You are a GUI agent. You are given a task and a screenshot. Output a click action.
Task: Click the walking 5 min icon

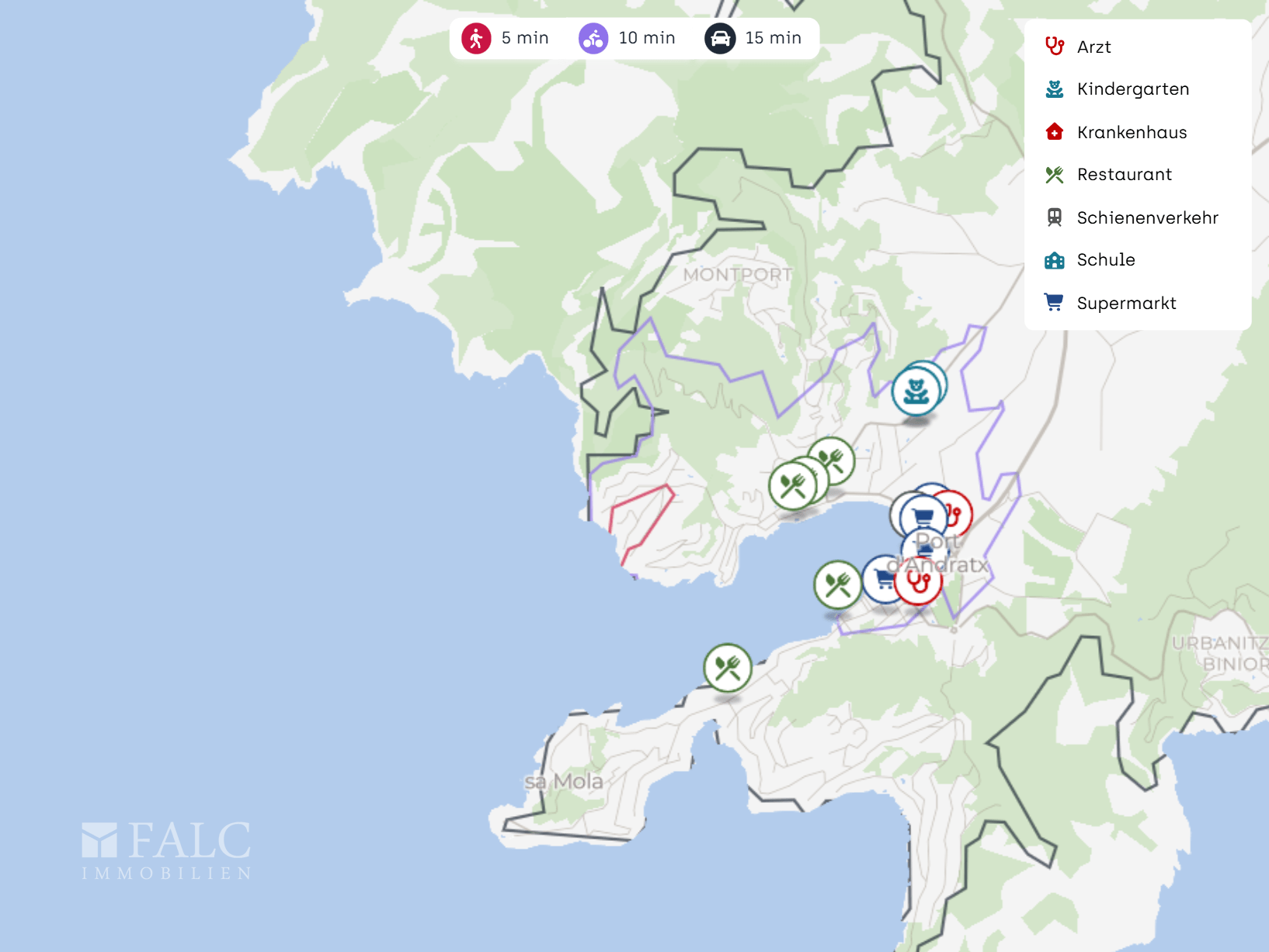coord(476,38)
